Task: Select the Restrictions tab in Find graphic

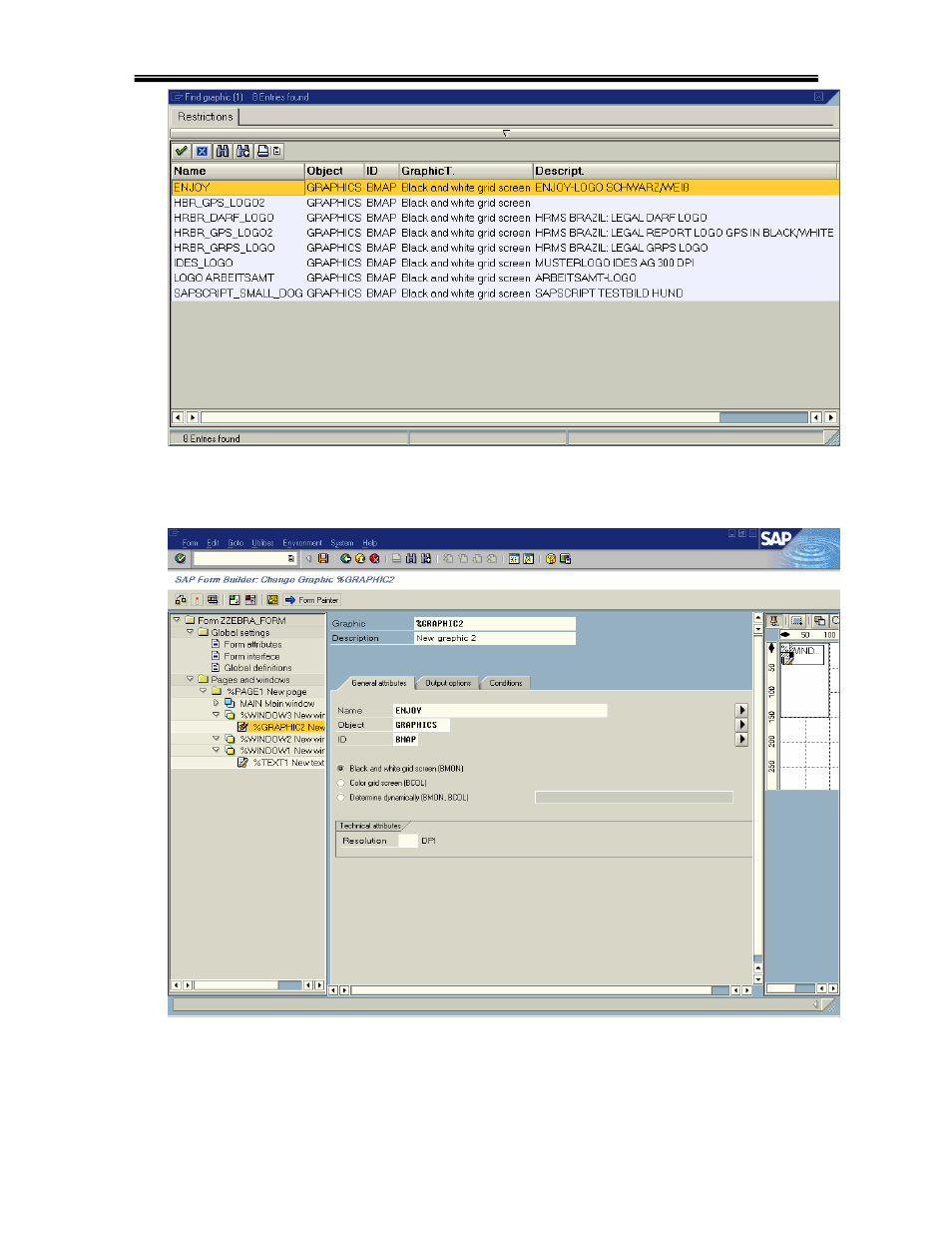Action: 206,117
